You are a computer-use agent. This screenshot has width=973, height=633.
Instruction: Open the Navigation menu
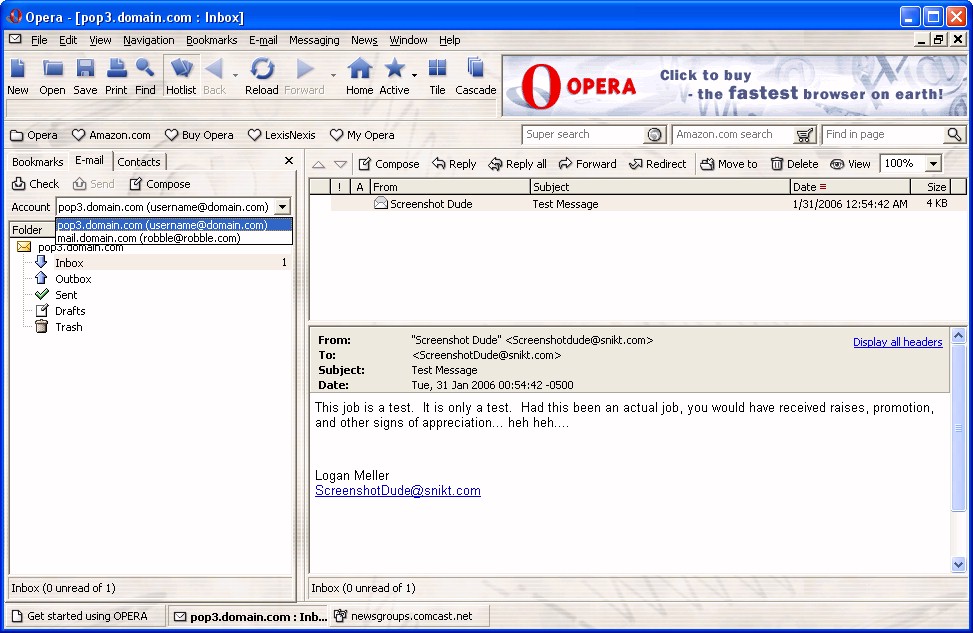(148, 40)
